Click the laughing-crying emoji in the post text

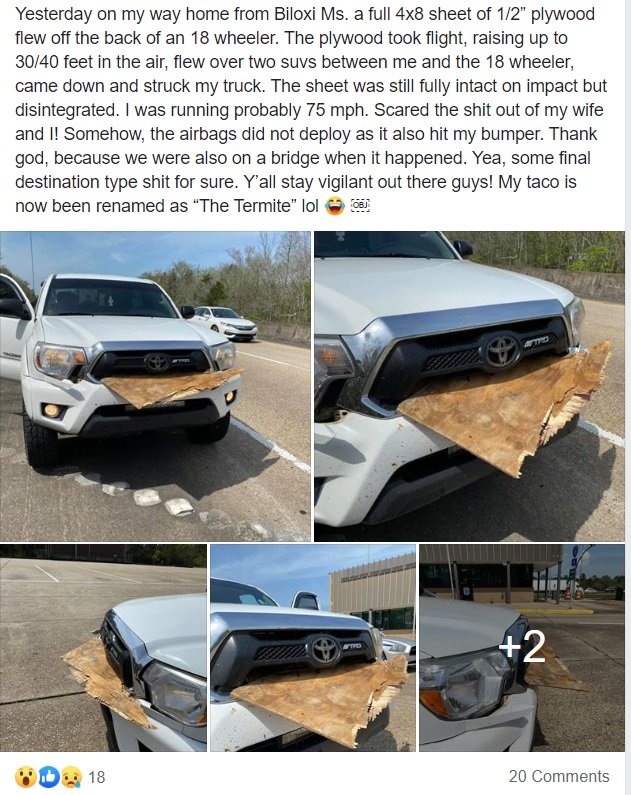coord(335,206)
